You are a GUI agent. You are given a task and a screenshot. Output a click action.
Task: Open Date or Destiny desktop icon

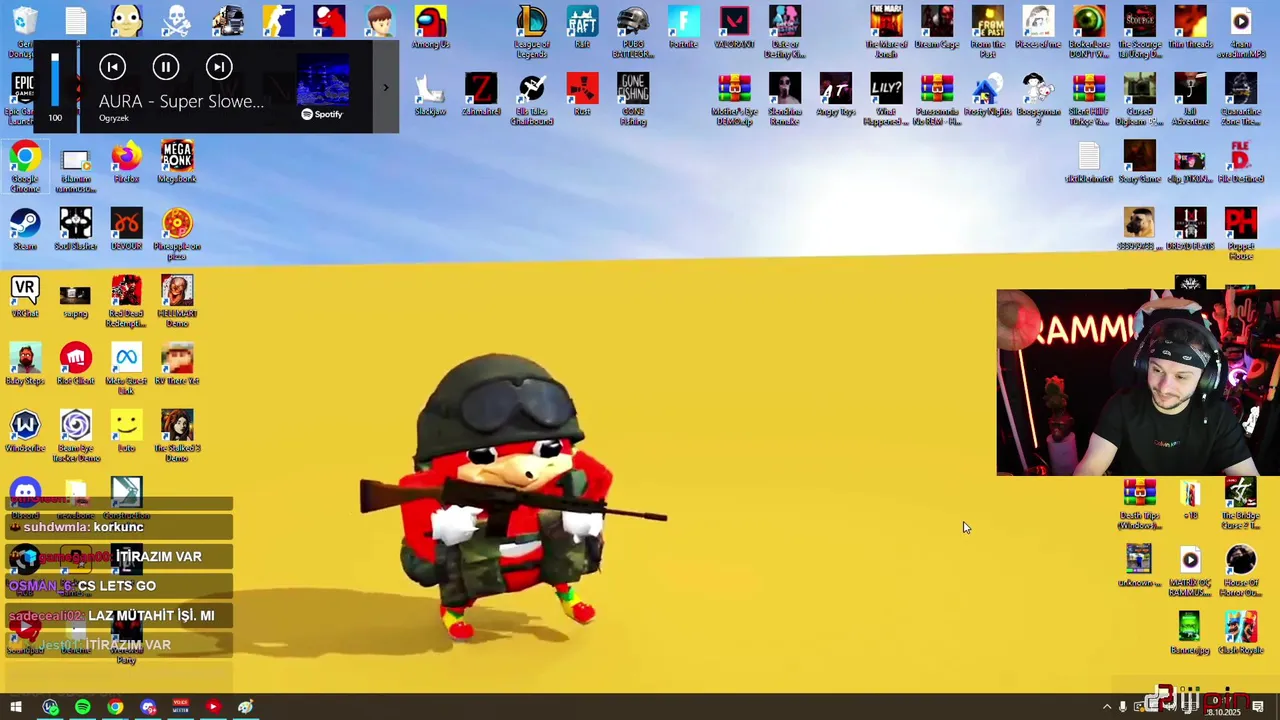click(x=785, y=32)
